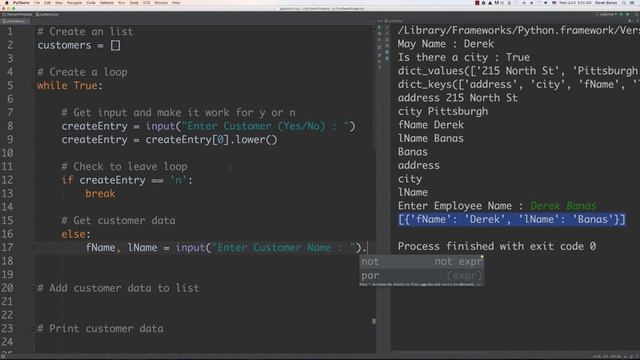The height and width of the screenshot is (360, 640).
Task: Click the 'break' keyword
Action: click(x=100, y=193)
